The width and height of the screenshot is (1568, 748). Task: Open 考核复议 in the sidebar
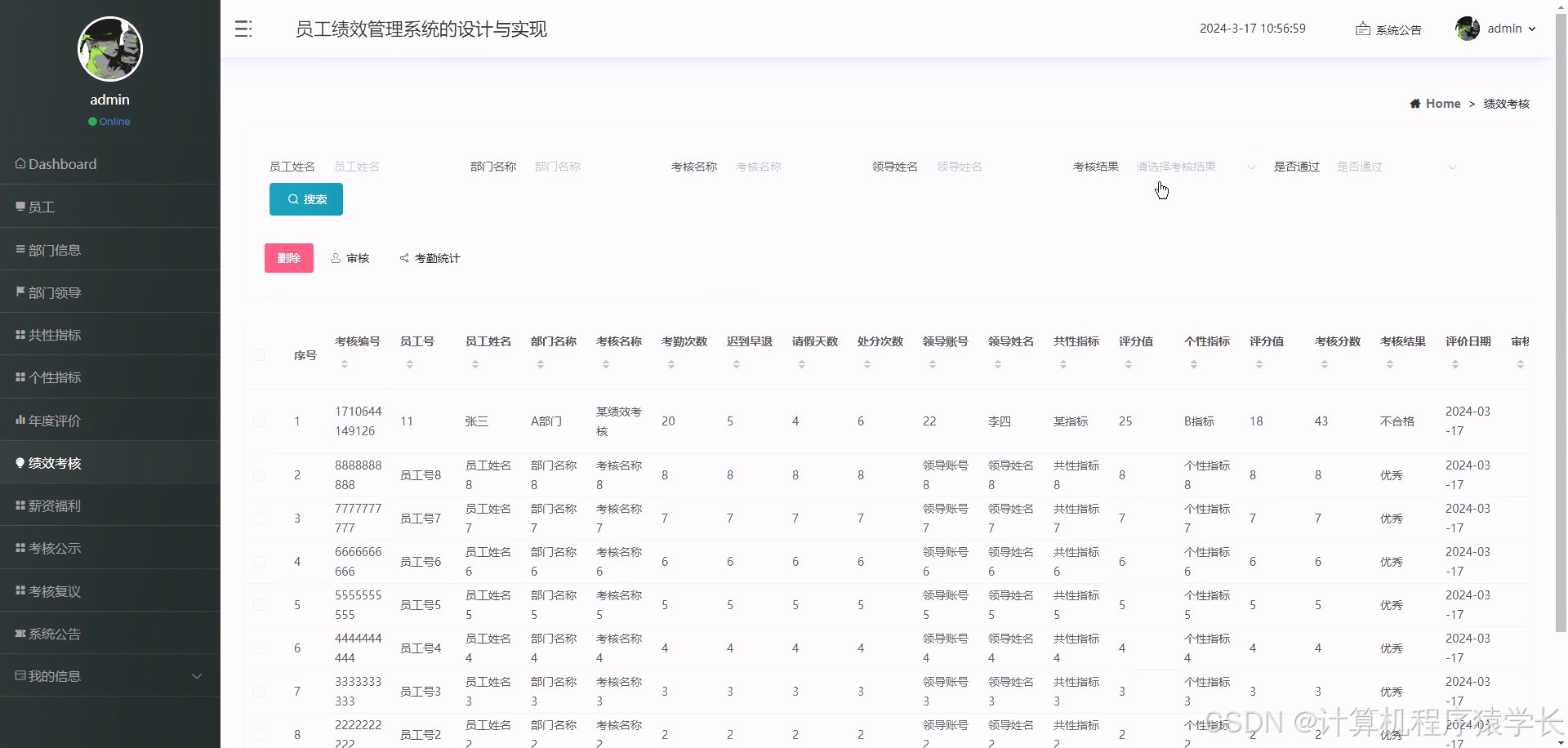(x=110, y=590)
